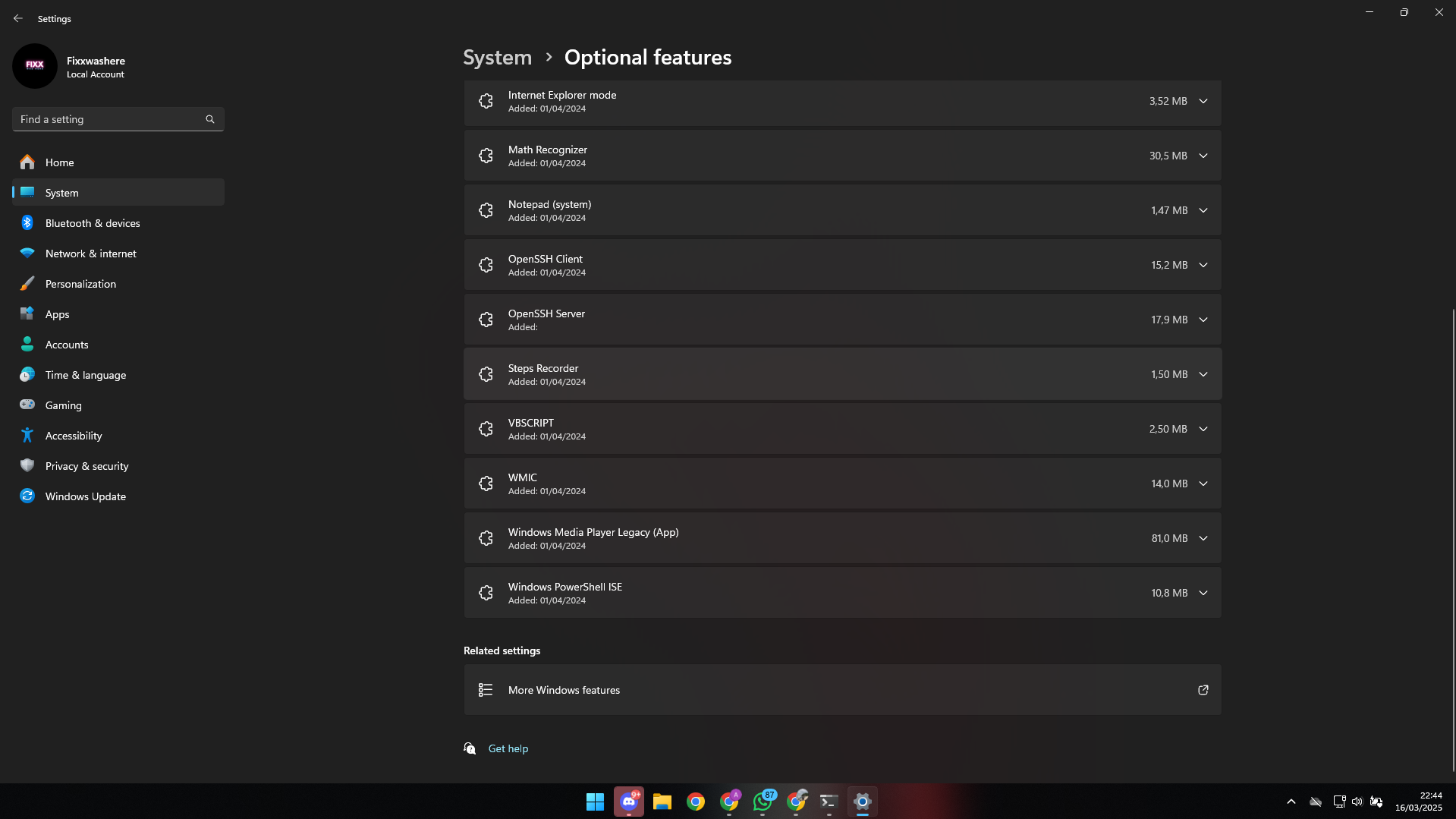This screenshot has height=819, width=1456.
Task: Open the Home settings page
Action: (118, 162)
